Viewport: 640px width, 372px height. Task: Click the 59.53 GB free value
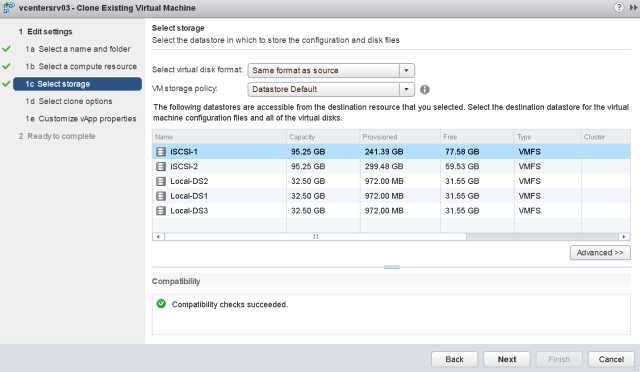462,167
